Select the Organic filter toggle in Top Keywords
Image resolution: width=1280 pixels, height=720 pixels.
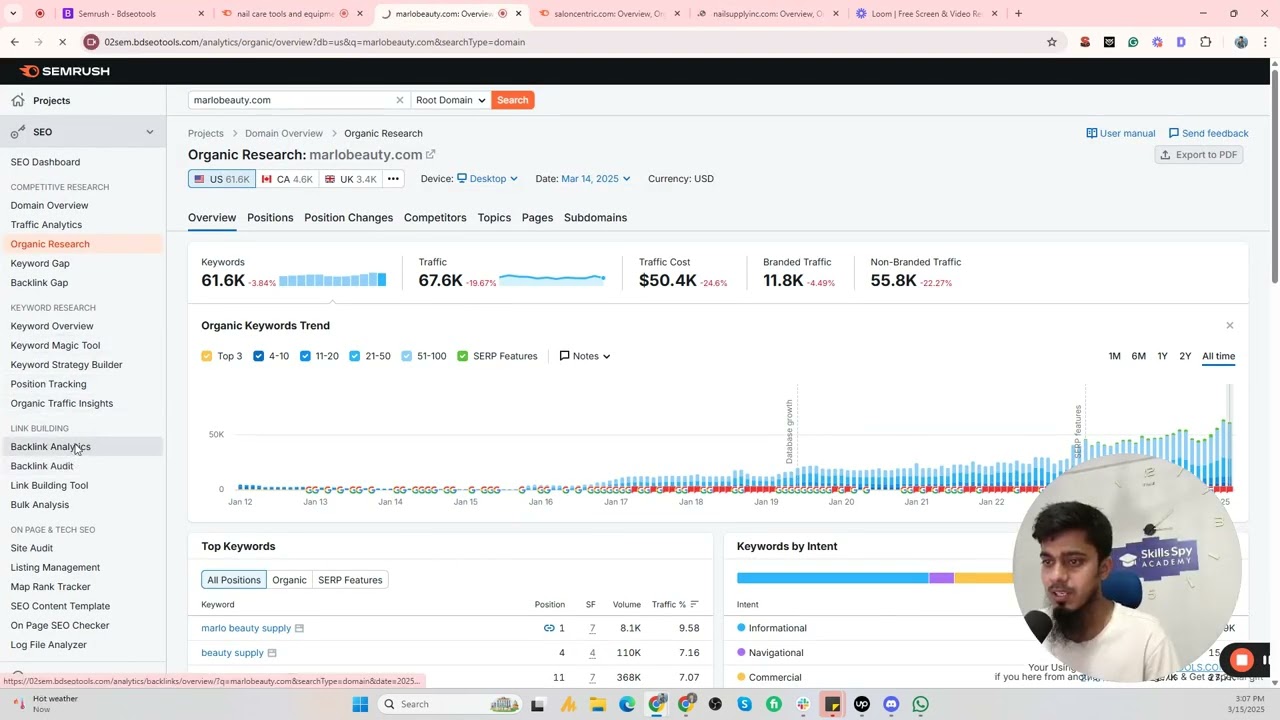[289, 580]
